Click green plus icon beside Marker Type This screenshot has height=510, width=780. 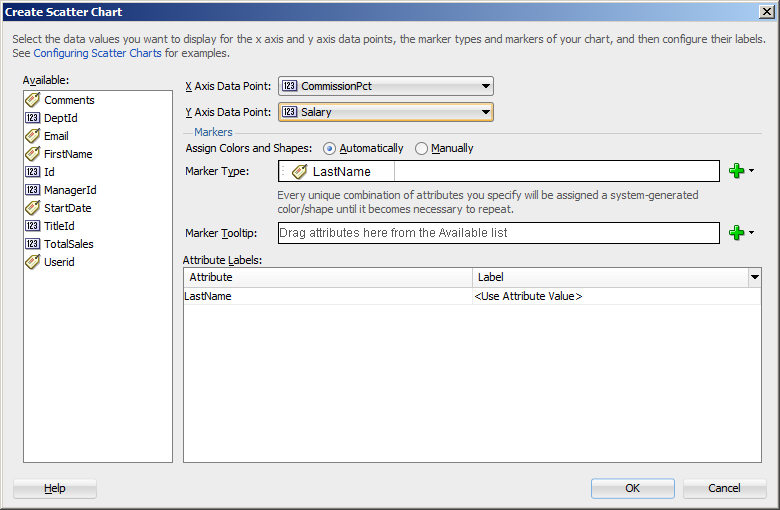click(737, 171)
